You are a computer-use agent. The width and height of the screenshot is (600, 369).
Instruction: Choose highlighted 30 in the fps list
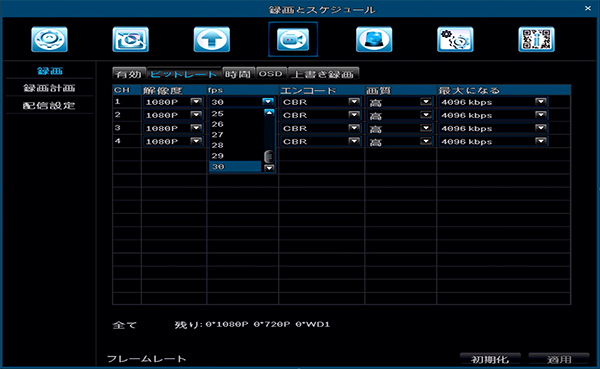coord(235,167)
